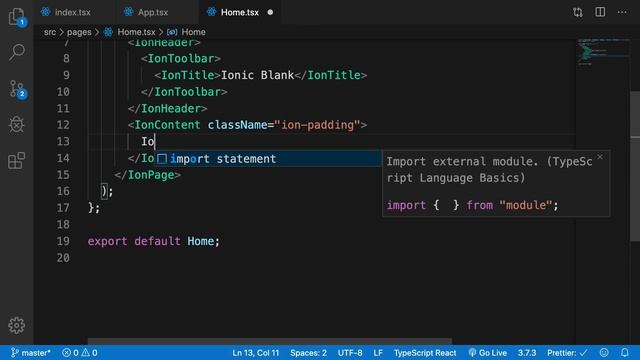Click the 3.7.3 TypeScript version
This screenshot has width=640, height=360.
point(527,353)
